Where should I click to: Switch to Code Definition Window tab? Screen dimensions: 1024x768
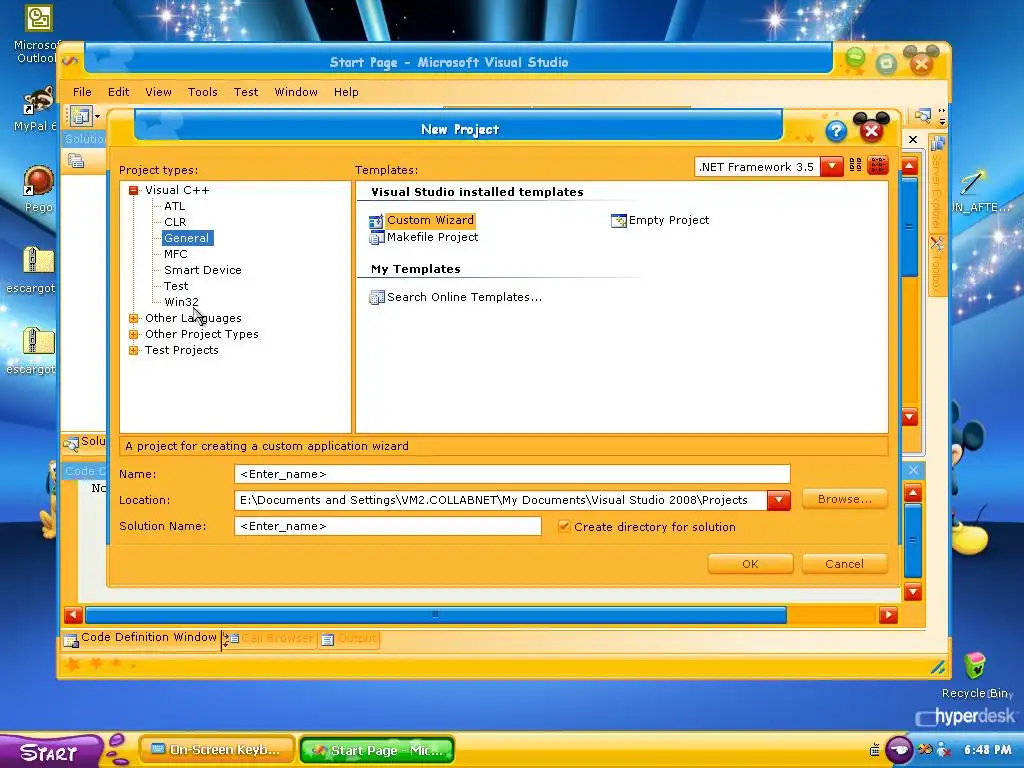click(141, 638)
